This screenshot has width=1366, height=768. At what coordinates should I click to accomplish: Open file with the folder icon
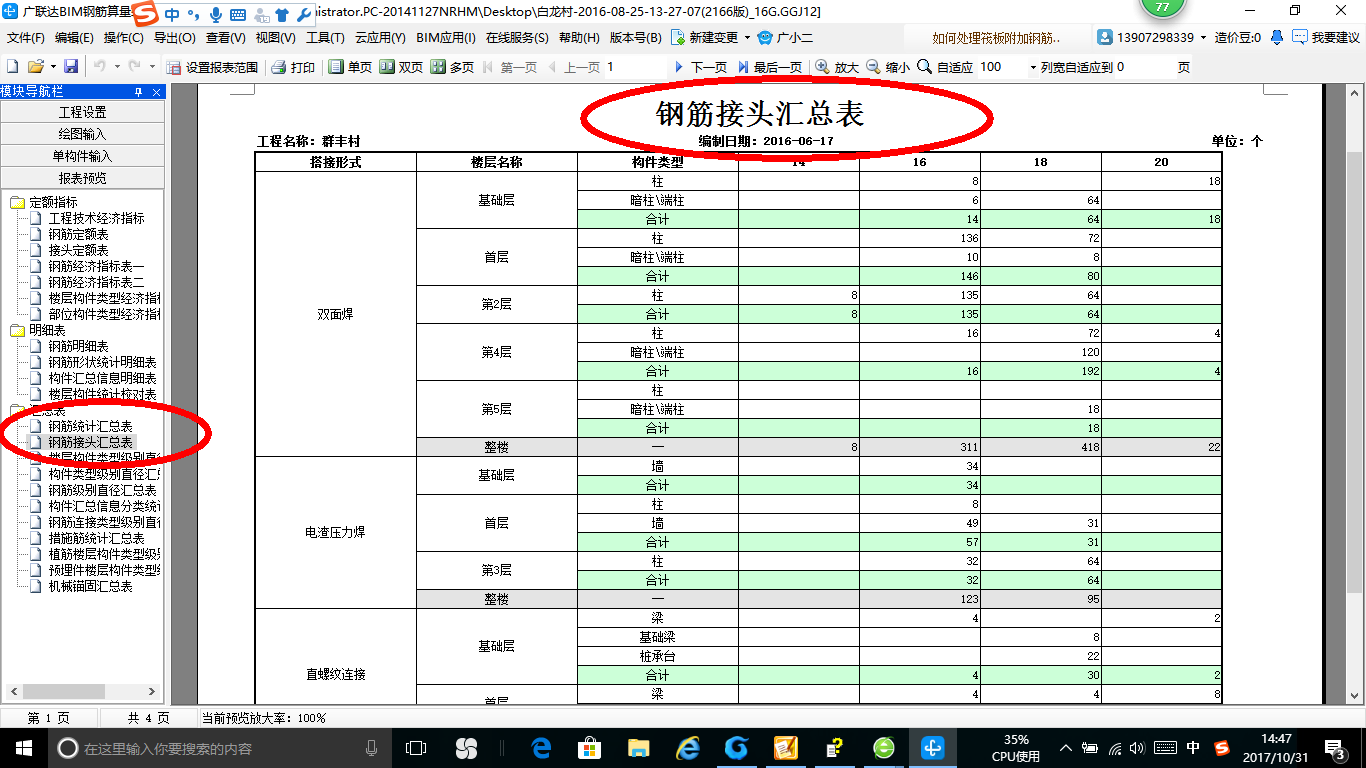[x=35, y=67]
